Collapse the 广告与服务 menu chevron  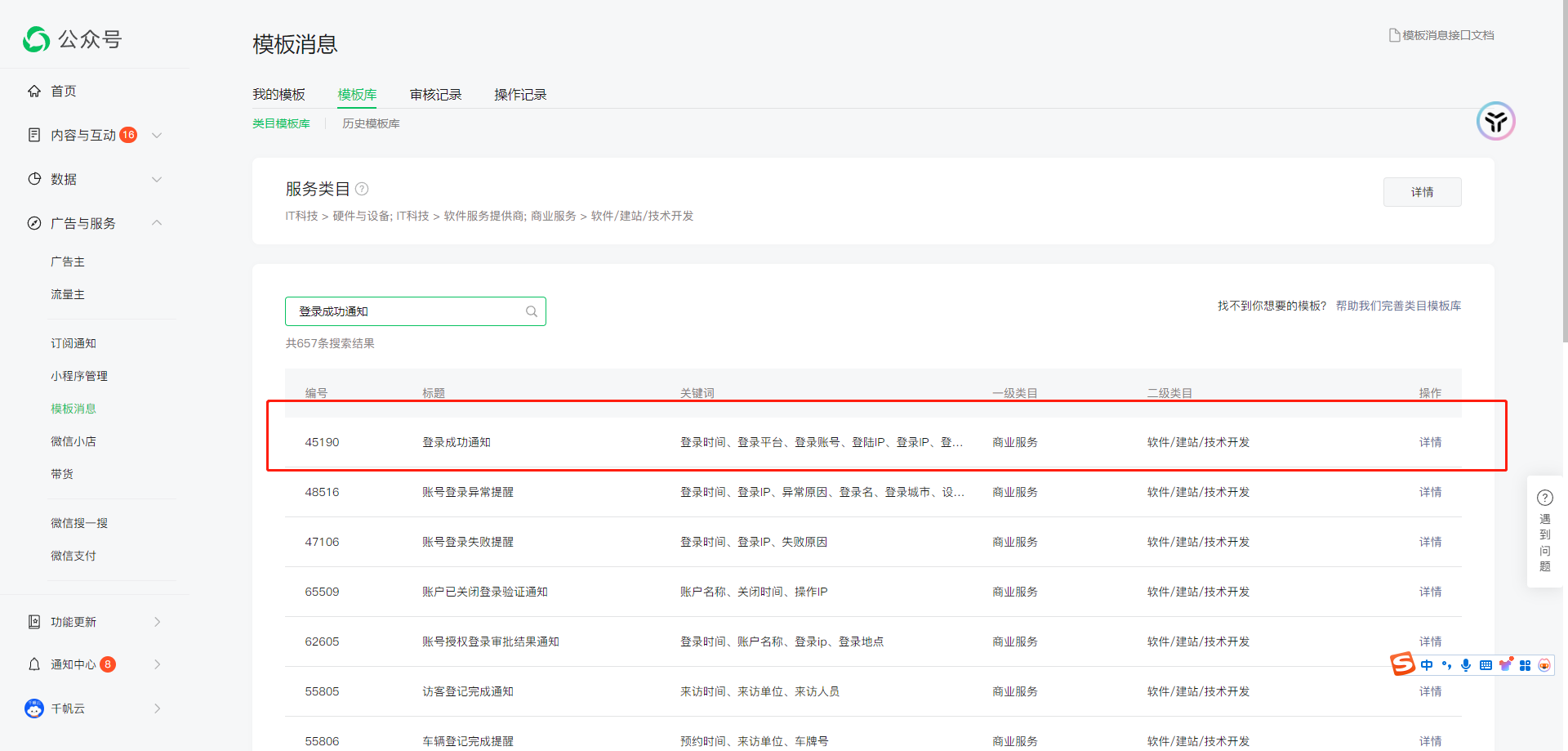click(157, 223)
